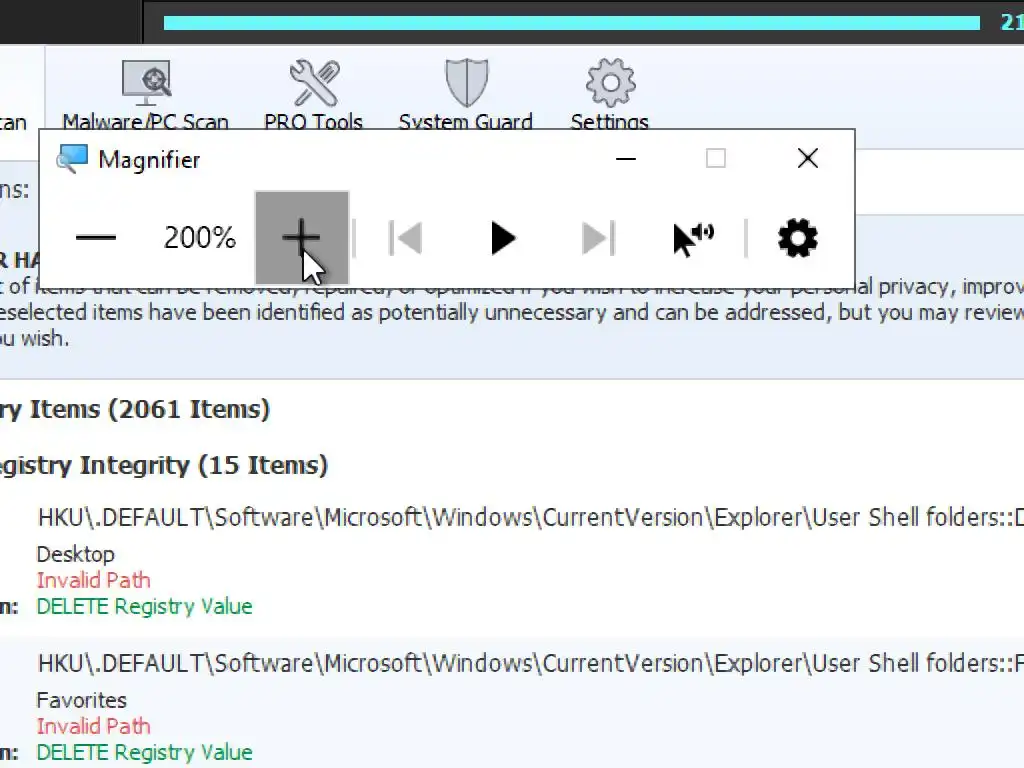This screenshot has height=768, width=1024.
Task: Open the Malware/PC Scan tab
Action: coord(146,95)
